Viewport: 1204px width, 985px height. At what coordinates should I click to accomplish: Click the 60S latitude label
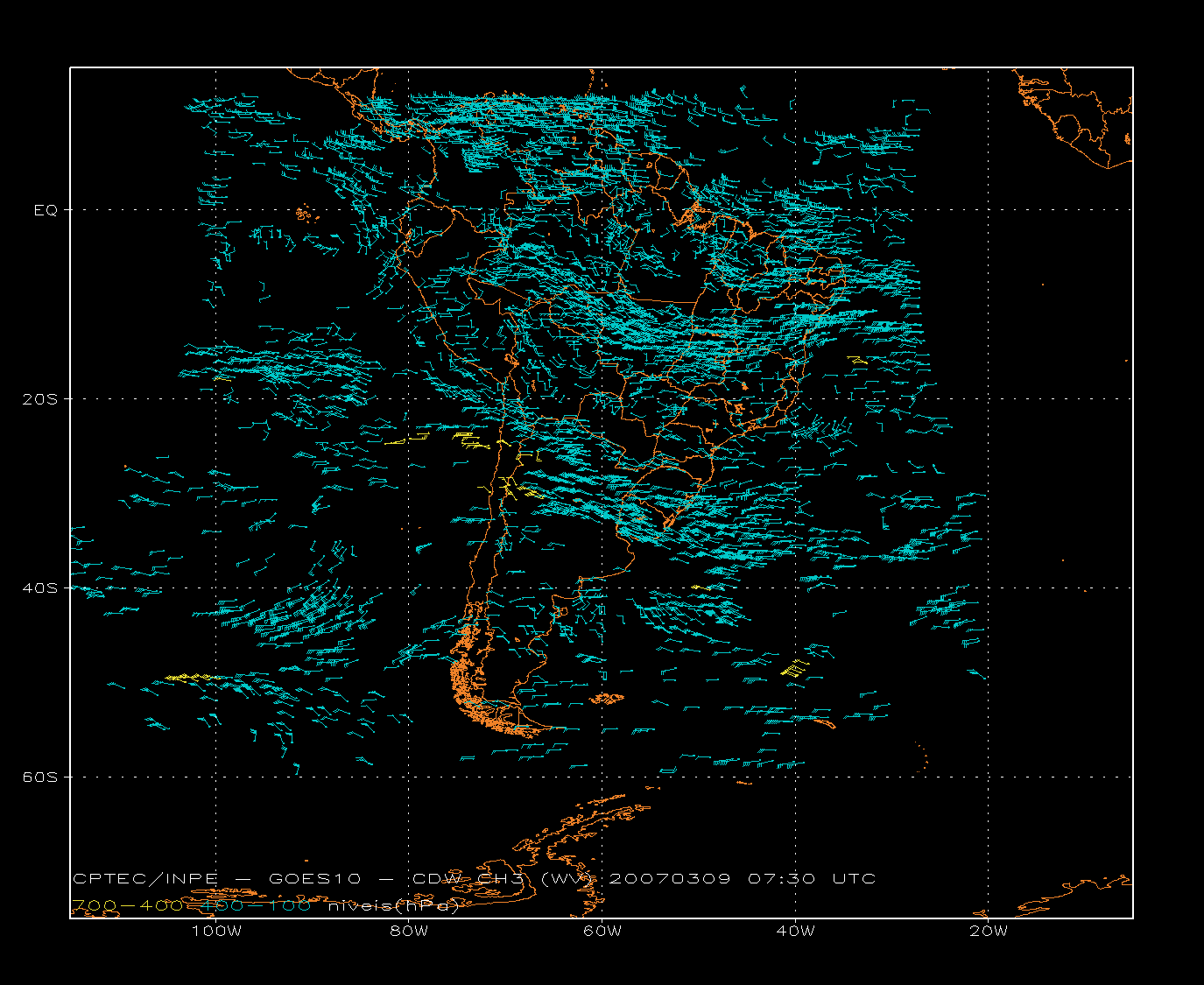(40, 777)
